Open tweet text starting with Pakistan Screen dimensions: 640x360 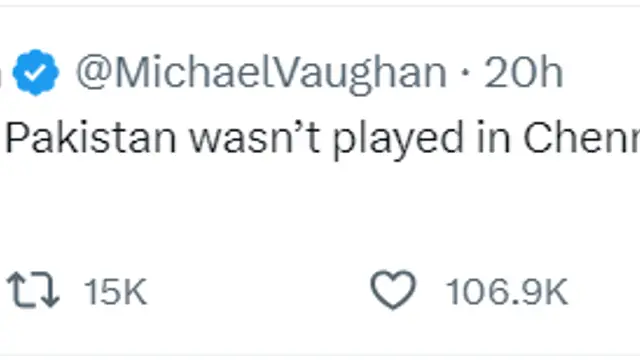[322, 140]
